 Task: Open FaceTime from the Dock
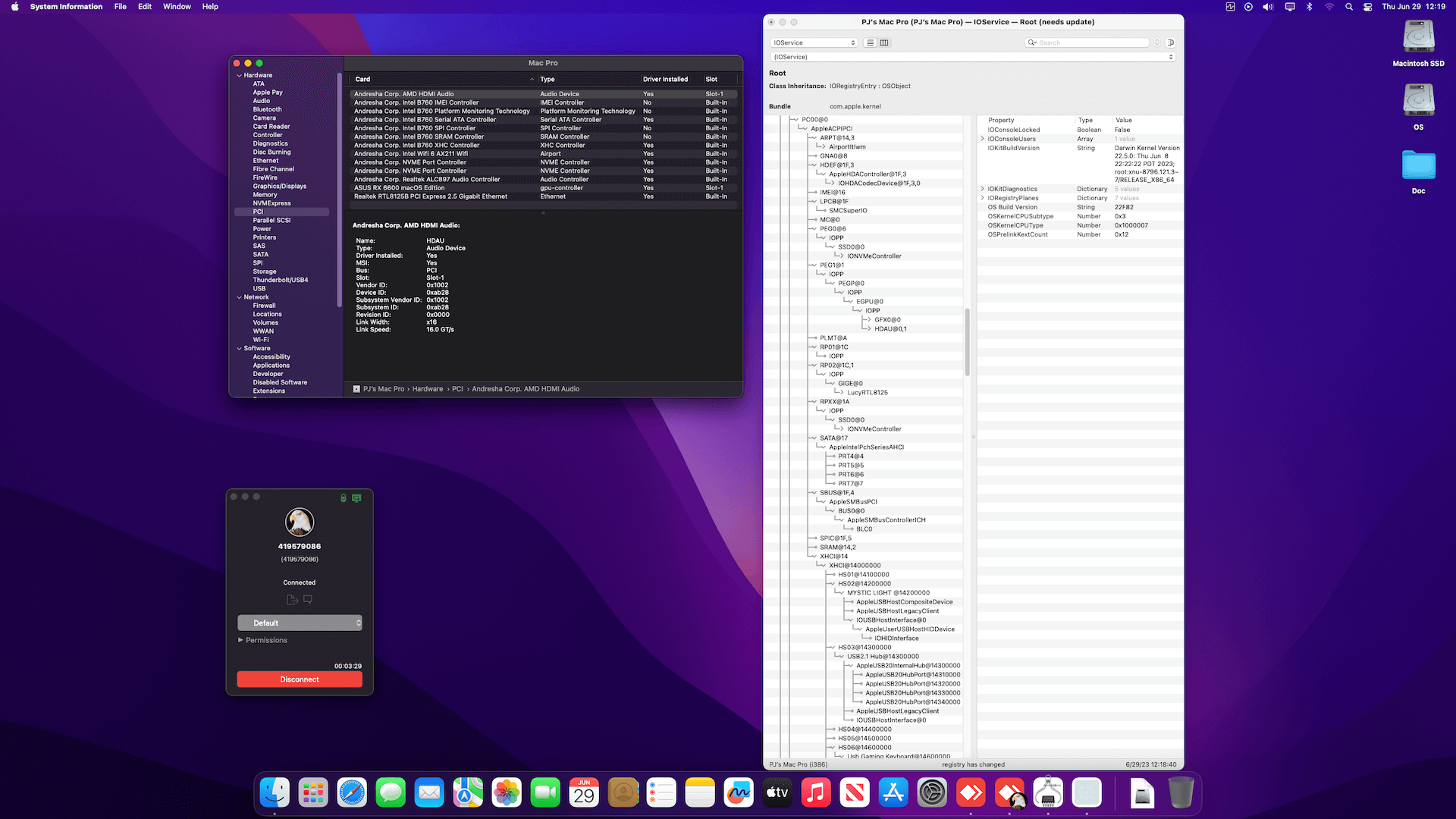coord(545,793)
